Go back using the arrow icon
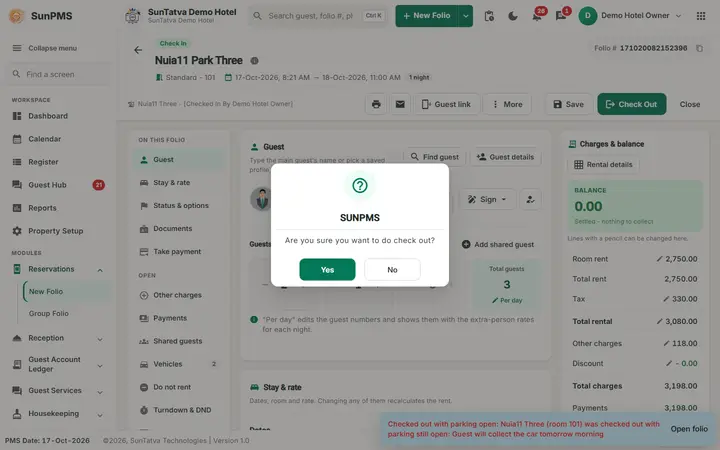720x450 pixels. click(x=138, y=50)
